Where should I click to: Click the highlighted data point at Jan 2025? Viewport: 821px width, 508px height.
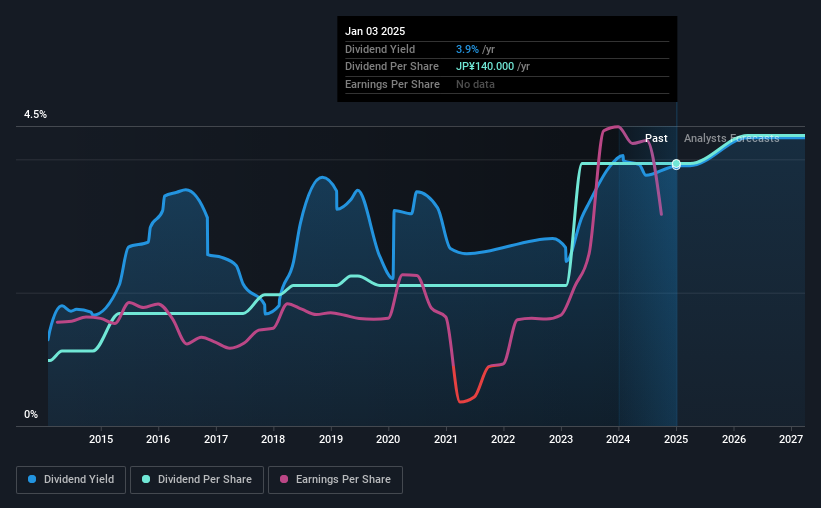tap(676, 164)
